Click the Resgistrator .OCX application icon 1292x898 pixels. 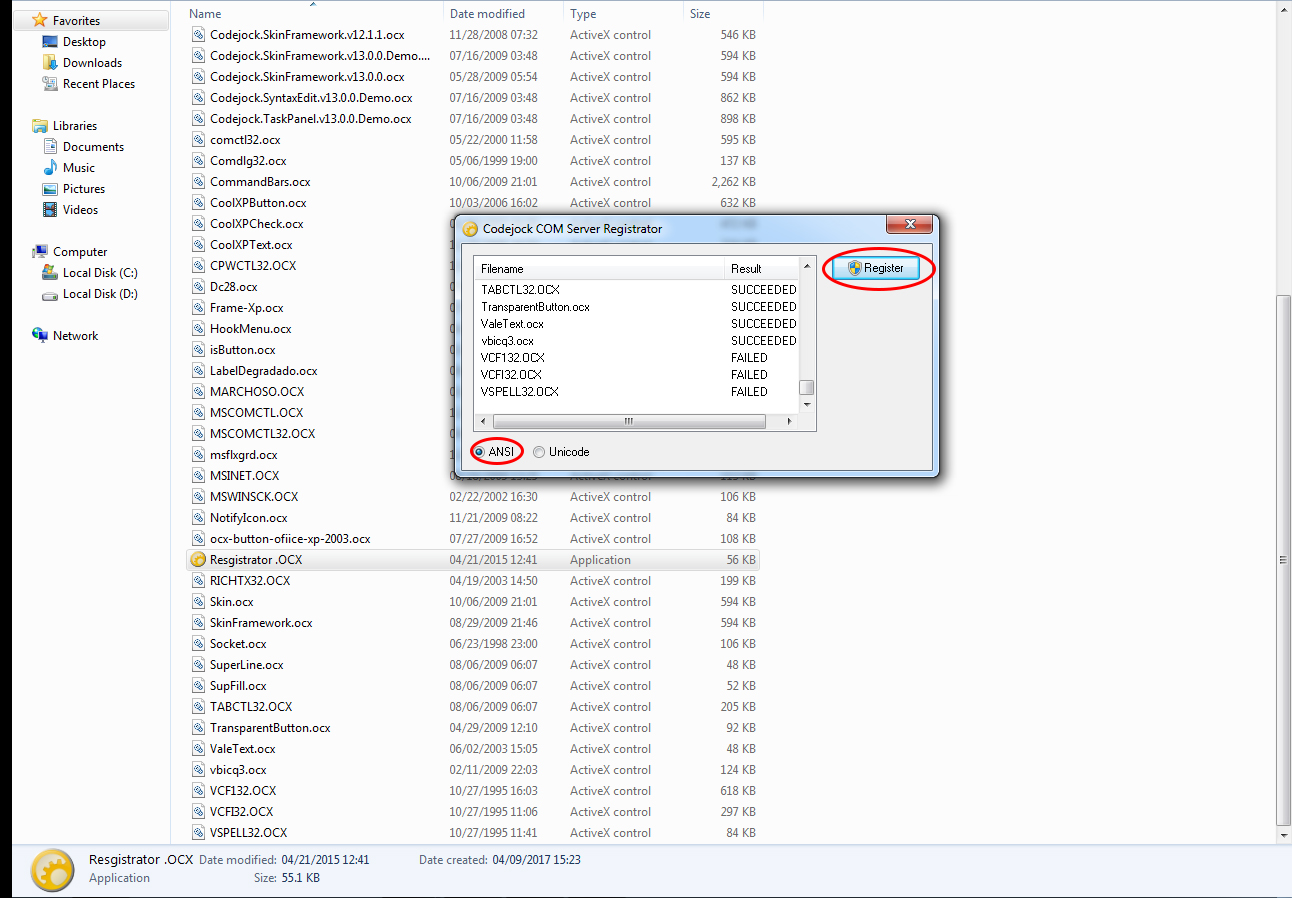(198, 560)
